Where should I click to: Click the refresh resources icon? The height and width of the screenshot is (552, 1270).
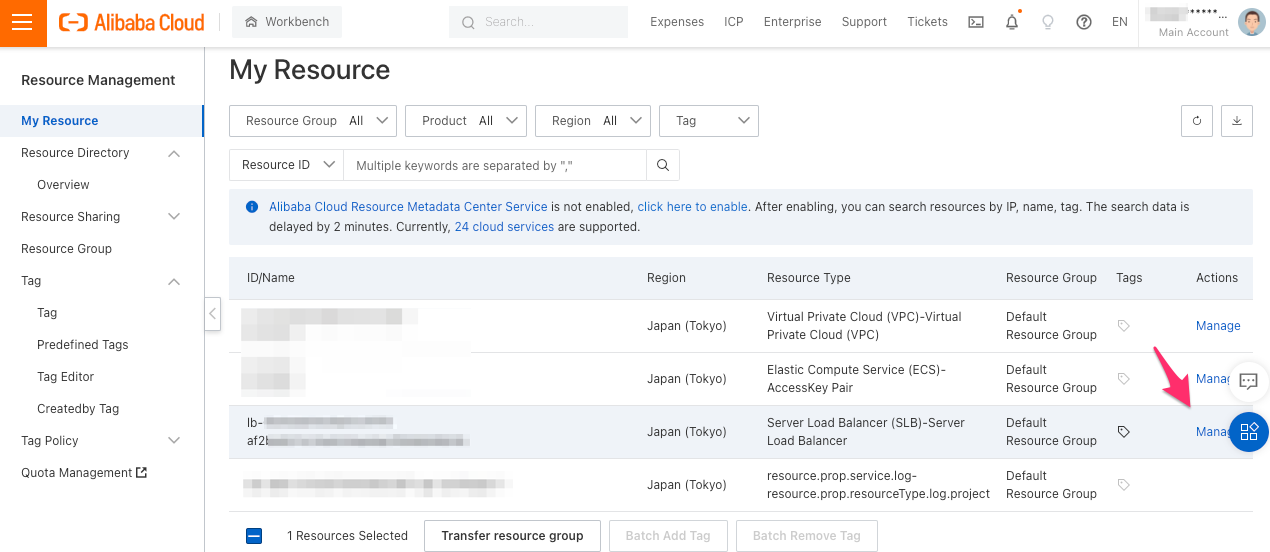click(x=1197, y=121)
